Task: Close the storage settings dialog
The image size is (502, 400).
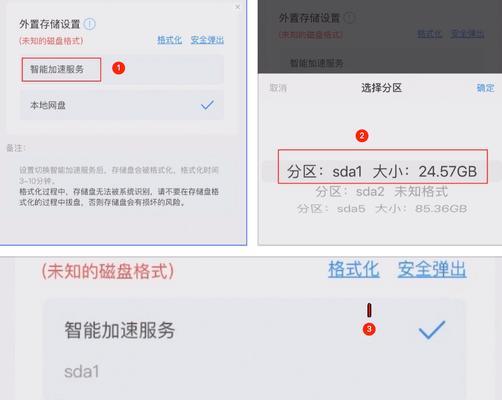Action: [237, 7]
